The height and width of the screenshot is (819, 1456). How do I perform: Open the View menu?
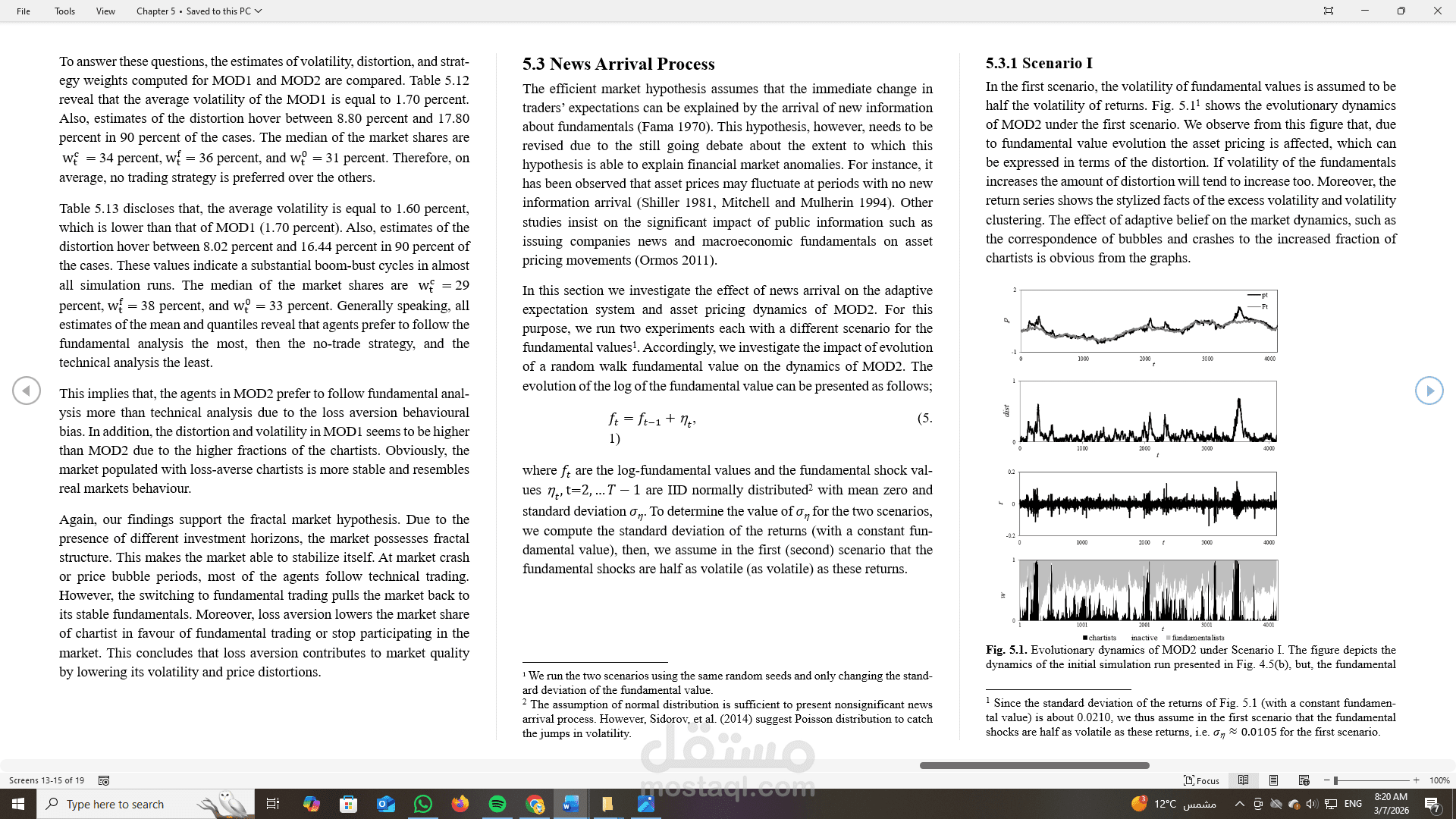105,11
